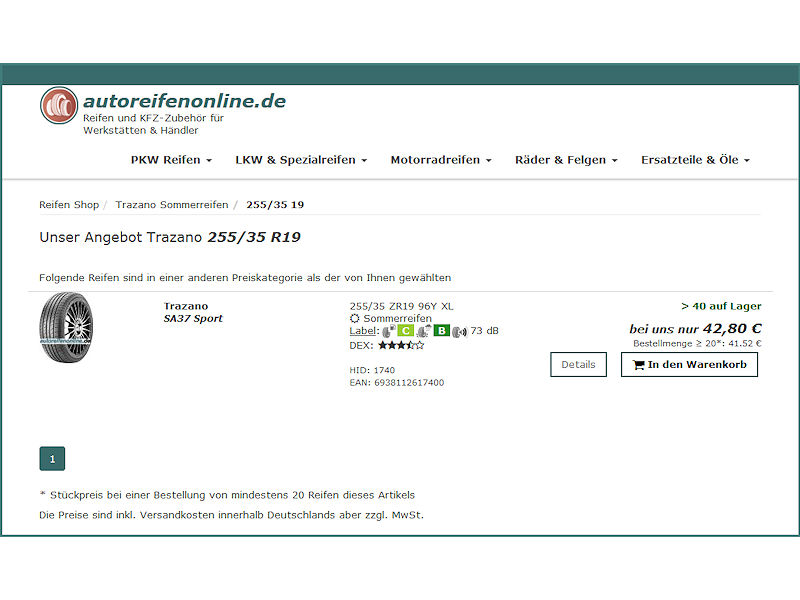Expand the Motorradreifen menu
The image size is (800, 600).
click(441, 160)
